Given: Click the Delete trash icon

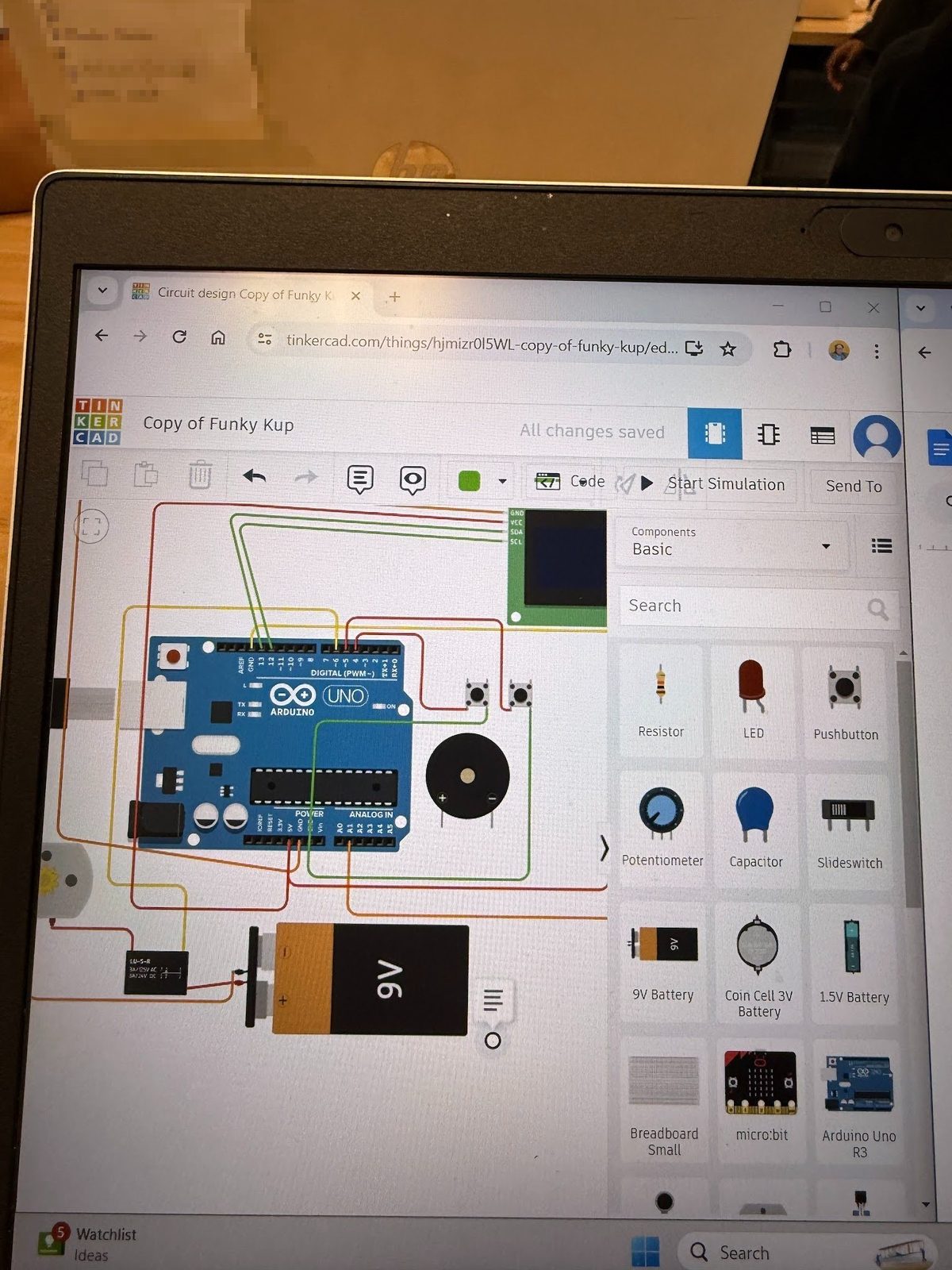Looking at the screenshot, I should (x=199, y=475).
